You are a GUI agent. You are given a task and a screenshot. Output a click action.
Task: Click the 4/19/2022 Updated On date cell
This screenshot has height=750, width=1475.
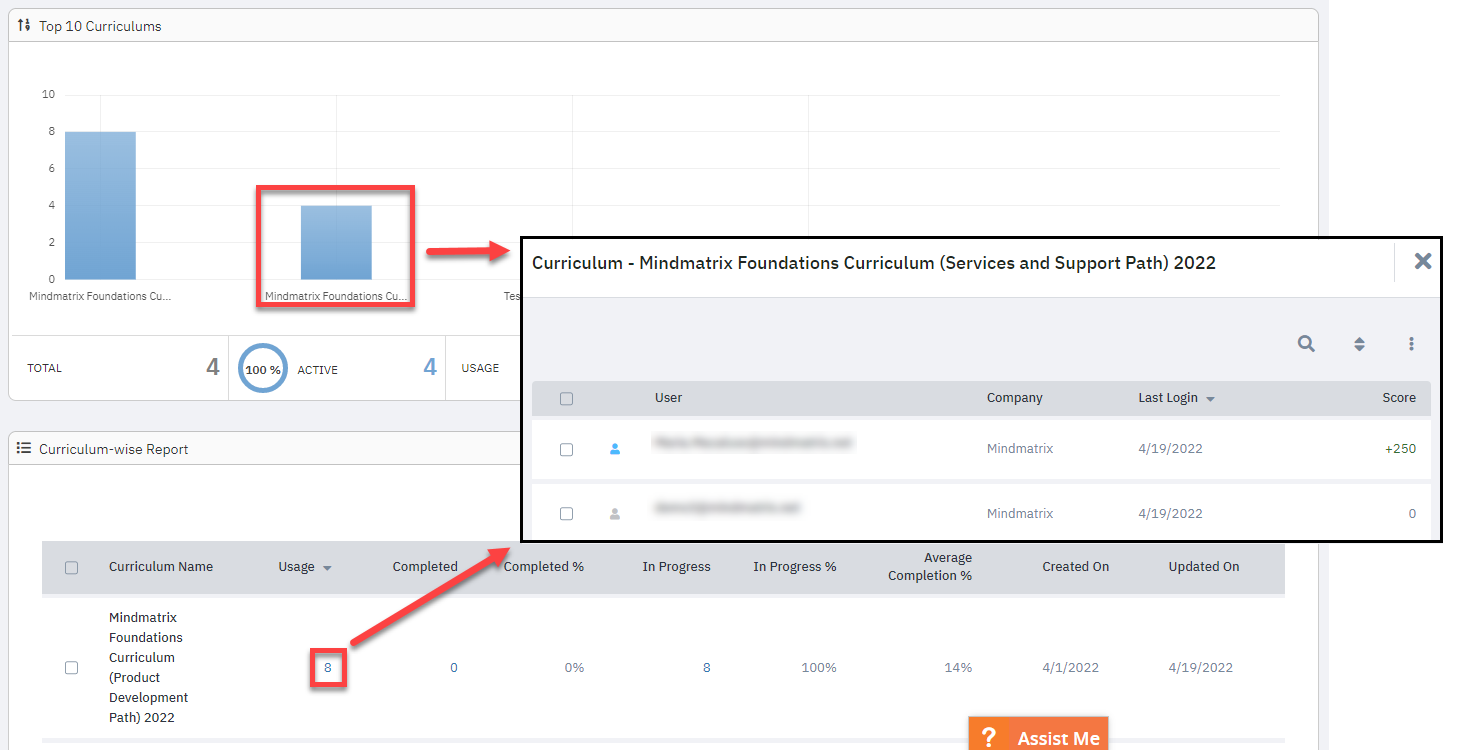coord(1201,668)
